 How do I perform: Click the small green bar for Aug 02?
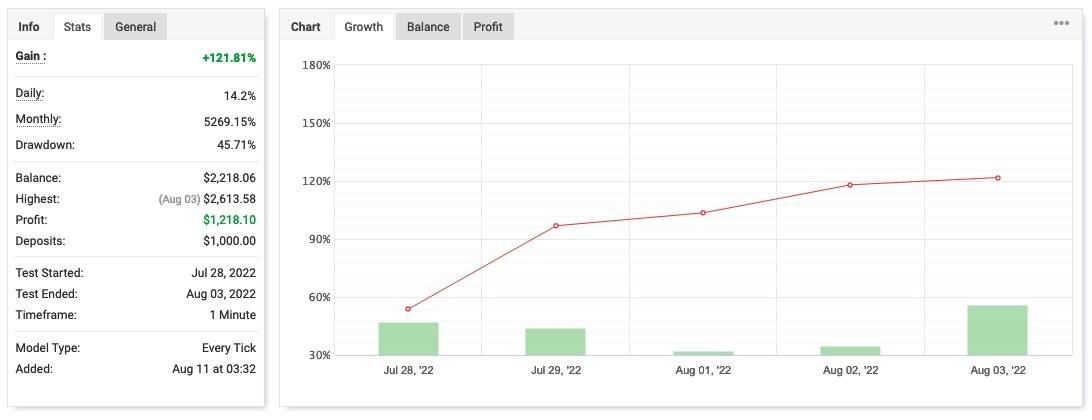pos(850,350)
